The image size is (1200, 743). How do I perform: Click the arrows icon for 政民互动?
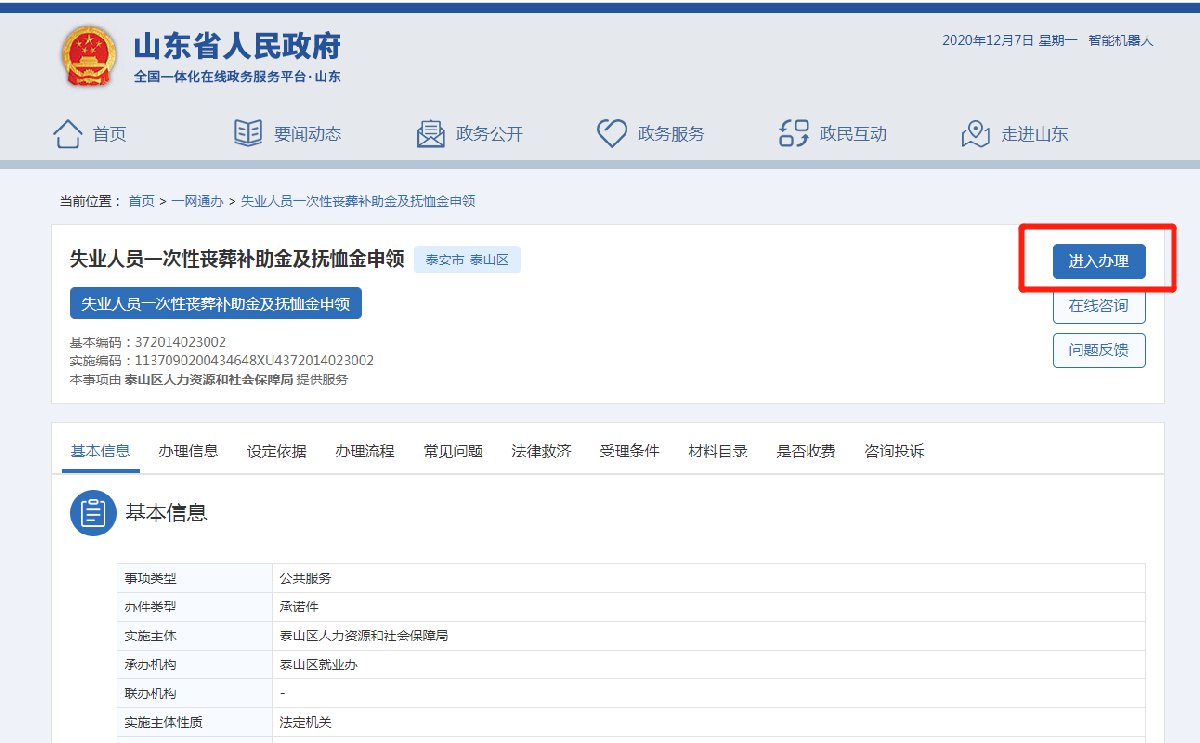pyautogui.click(x=794, y=134)
